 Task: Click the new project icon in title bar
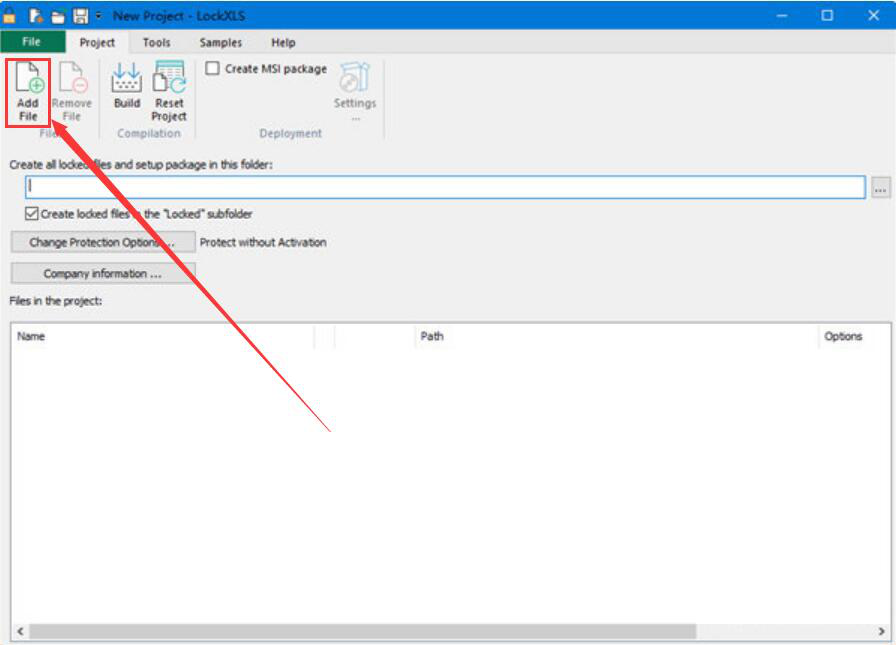pos(36,15)
